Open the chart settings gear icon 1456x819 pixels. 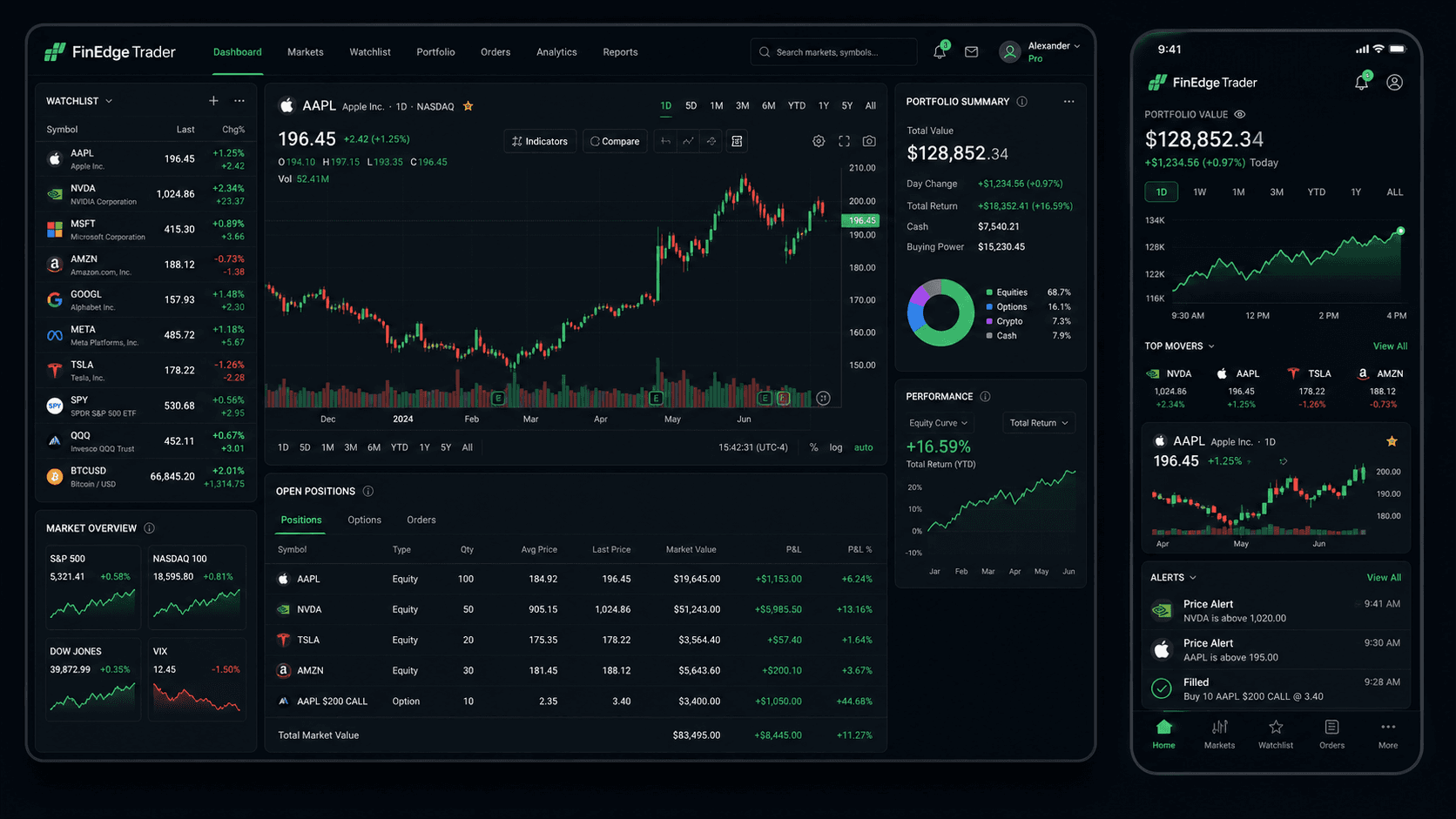click(819, 141)
